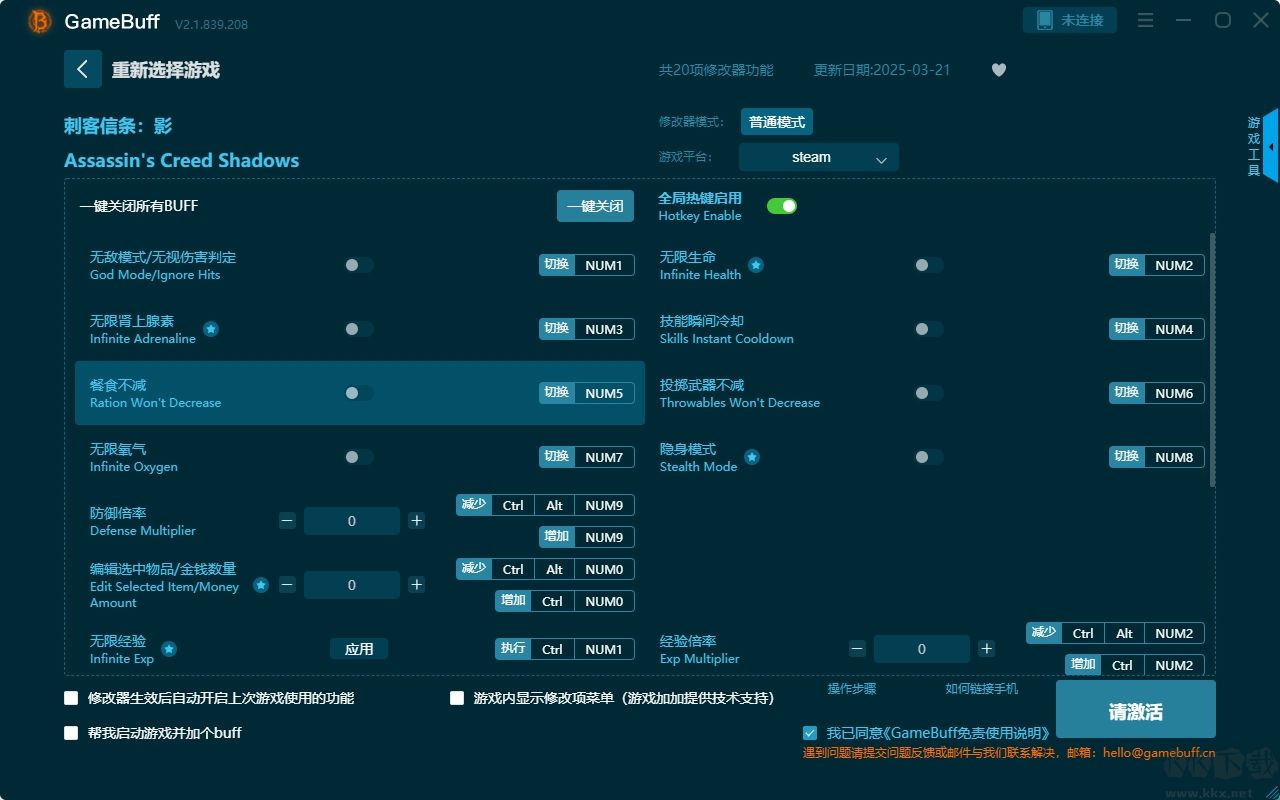Check auto-enable last used functions checkbox
Screen dimensions: 1280x800
(x=71, y=698)
